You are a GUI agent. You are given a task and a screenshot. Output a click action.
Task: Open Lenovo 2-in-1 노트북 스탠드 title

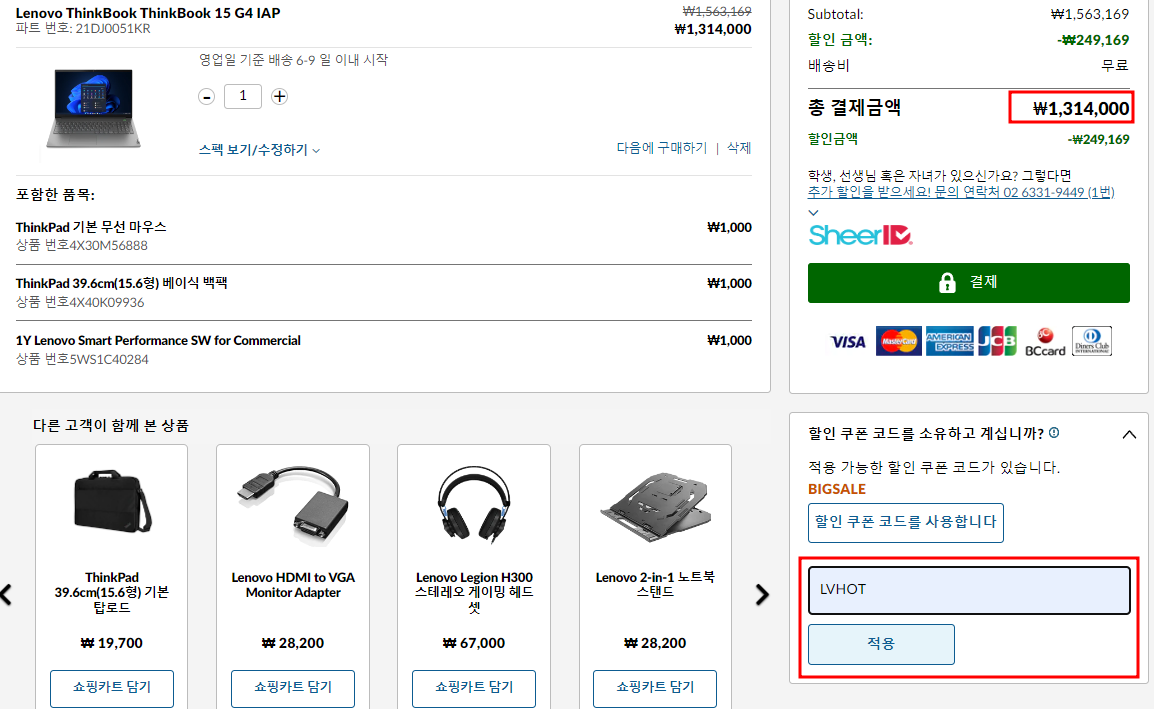(x=655, y=585)
